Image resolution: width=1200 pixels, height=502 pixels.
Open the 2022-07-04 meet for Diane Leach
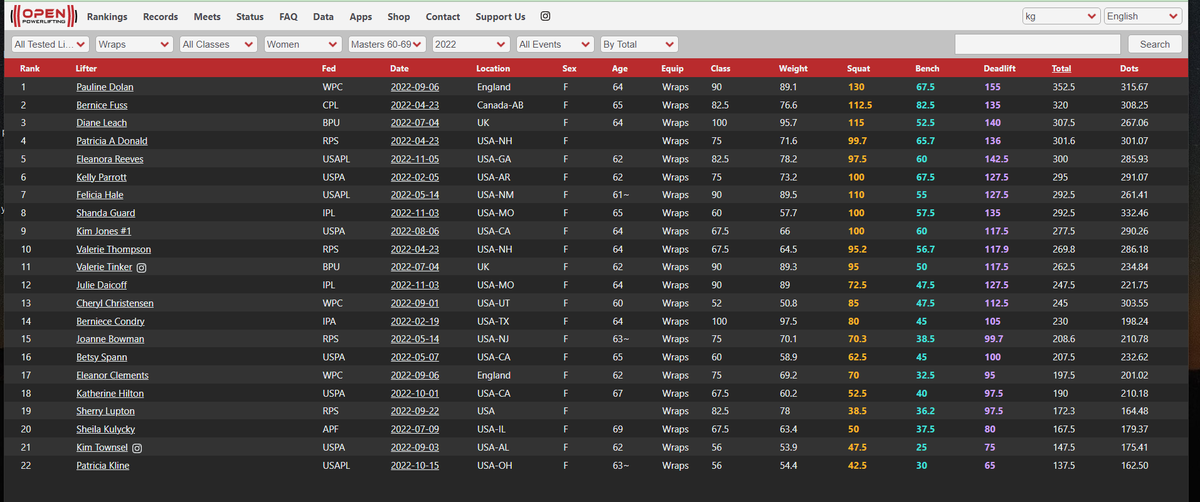(414, 123)
